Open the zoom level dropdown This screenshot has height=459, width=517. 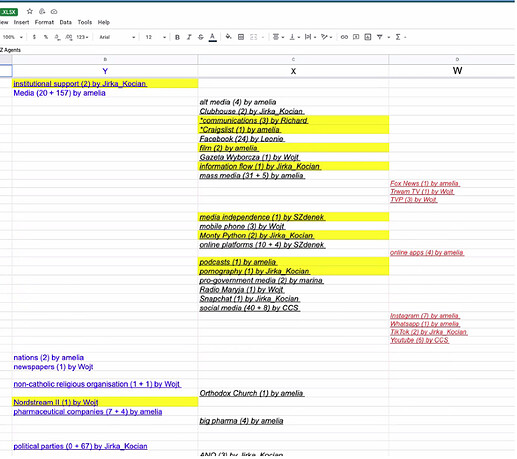tap(13, 37)
